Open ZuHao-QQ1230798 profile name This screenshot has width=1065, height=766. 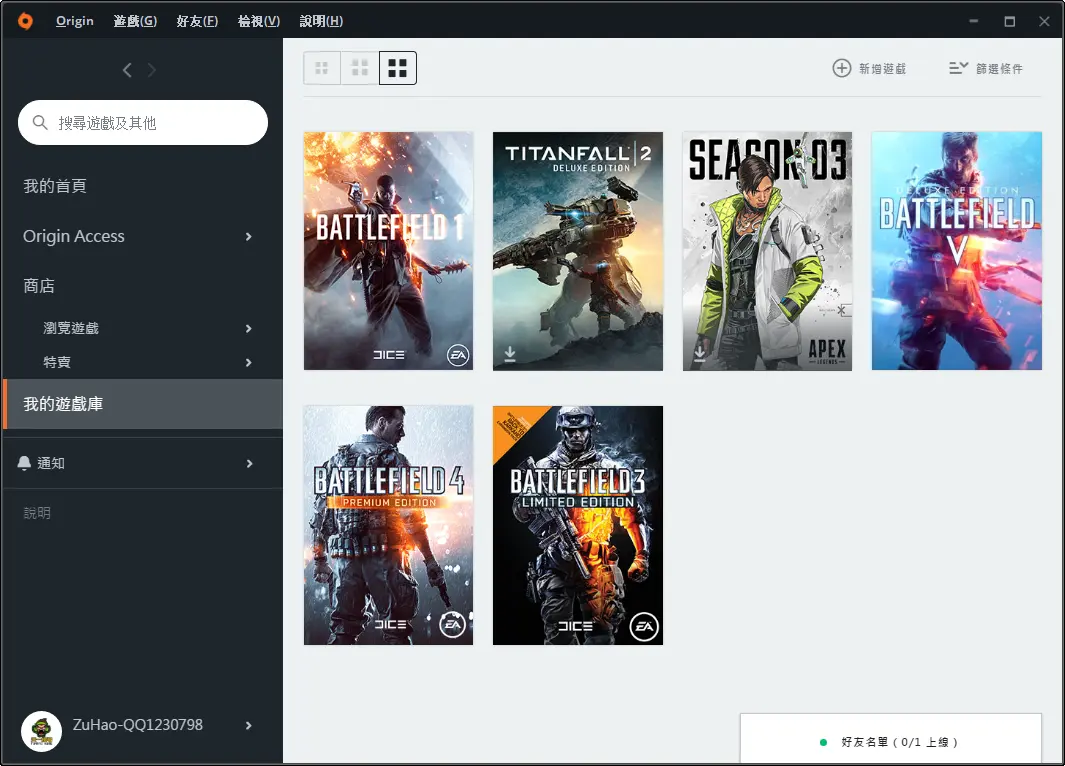pos(138,725)
